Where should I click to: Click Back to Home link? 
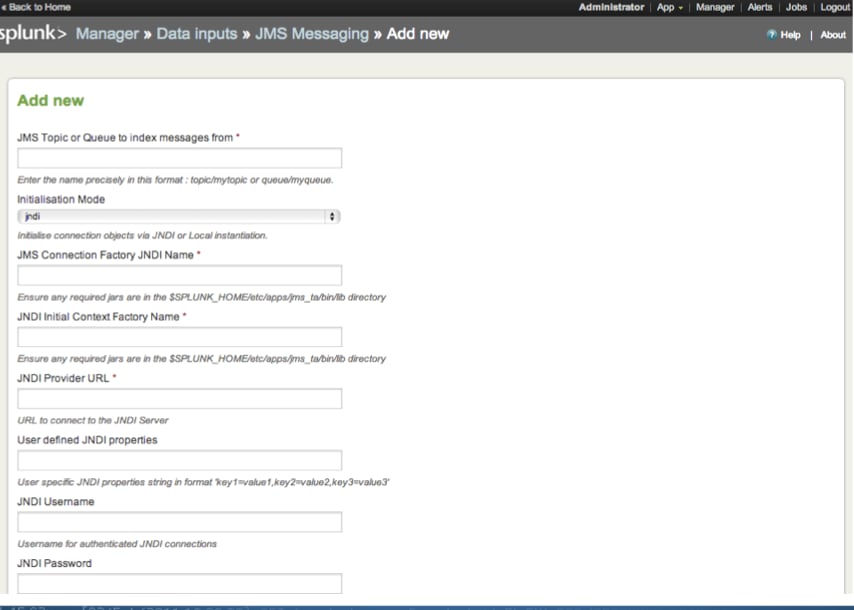click(x=38, y=7)
